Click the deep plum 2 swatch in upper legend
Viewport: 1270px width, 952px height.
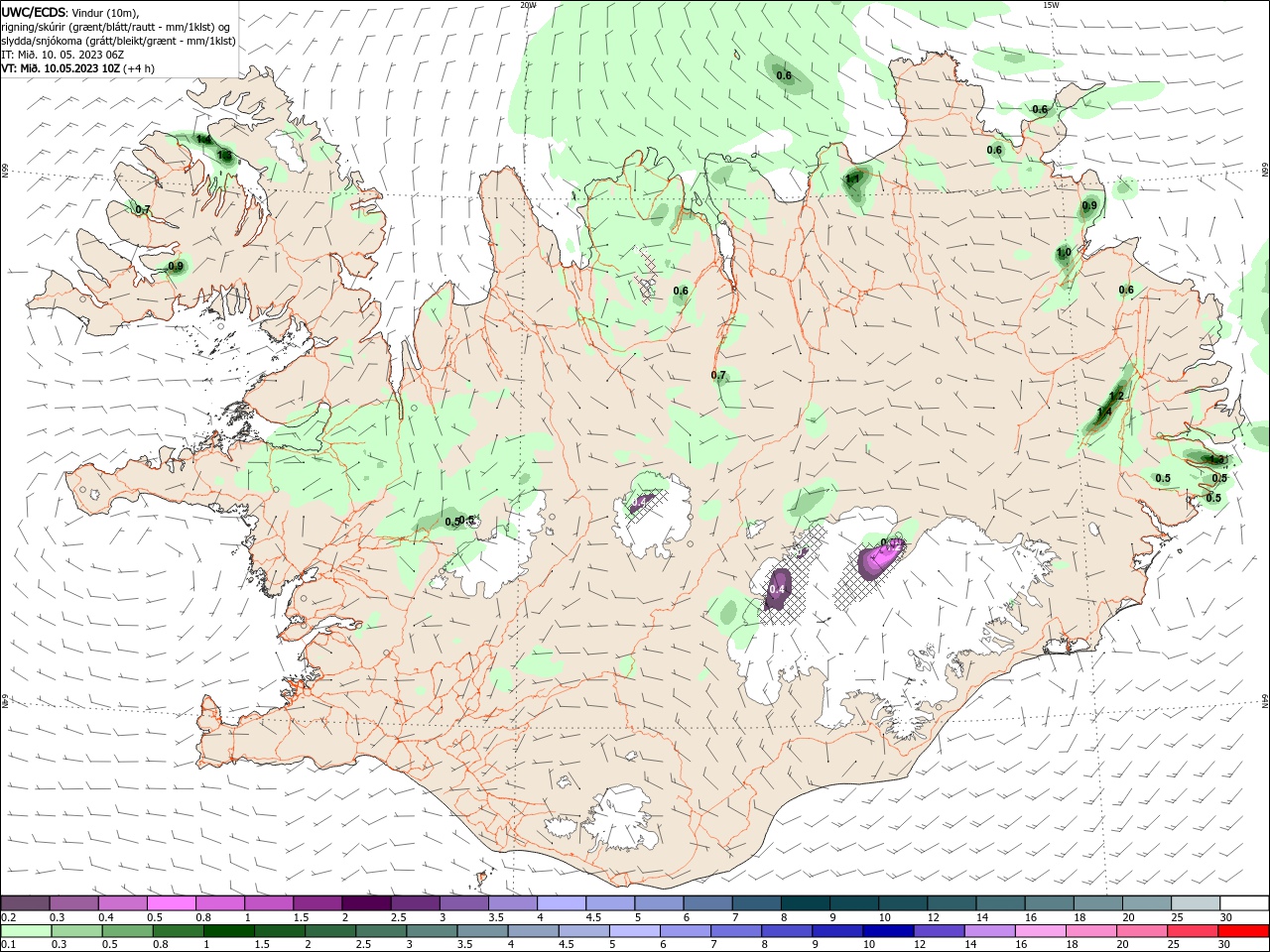click(366, 903)
